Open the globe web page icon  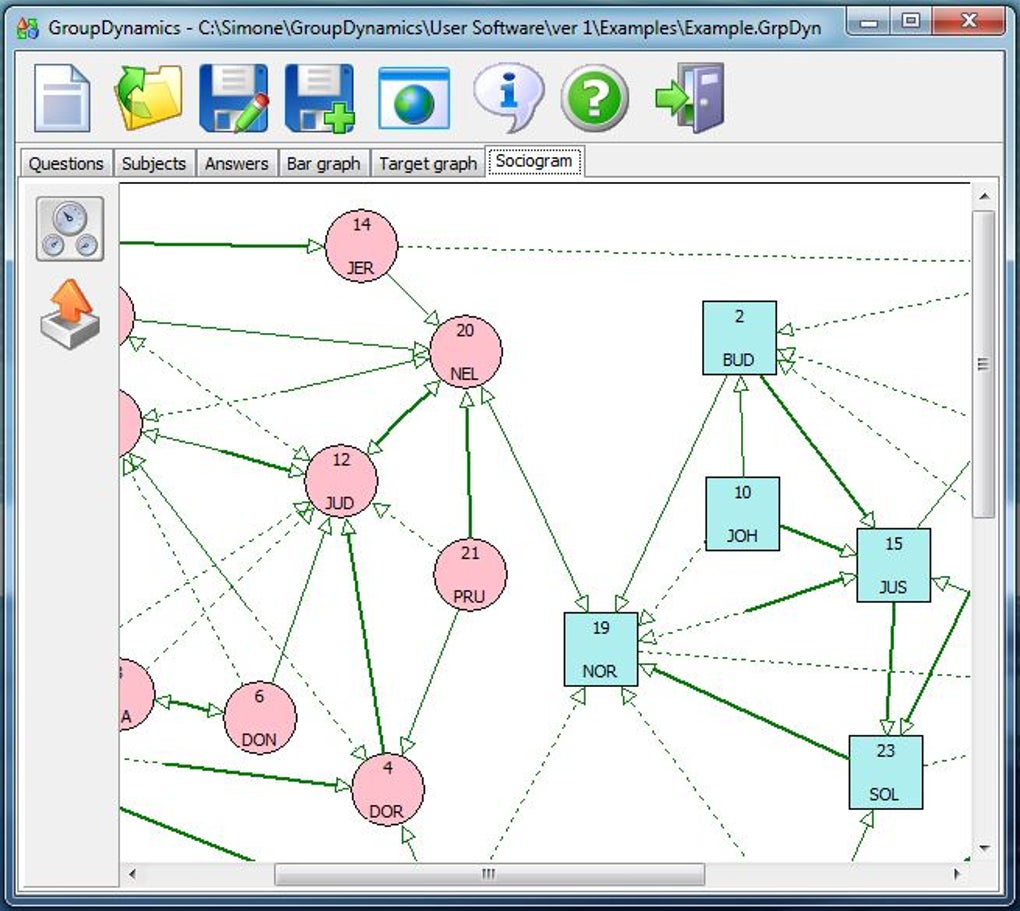click(414, 98)
